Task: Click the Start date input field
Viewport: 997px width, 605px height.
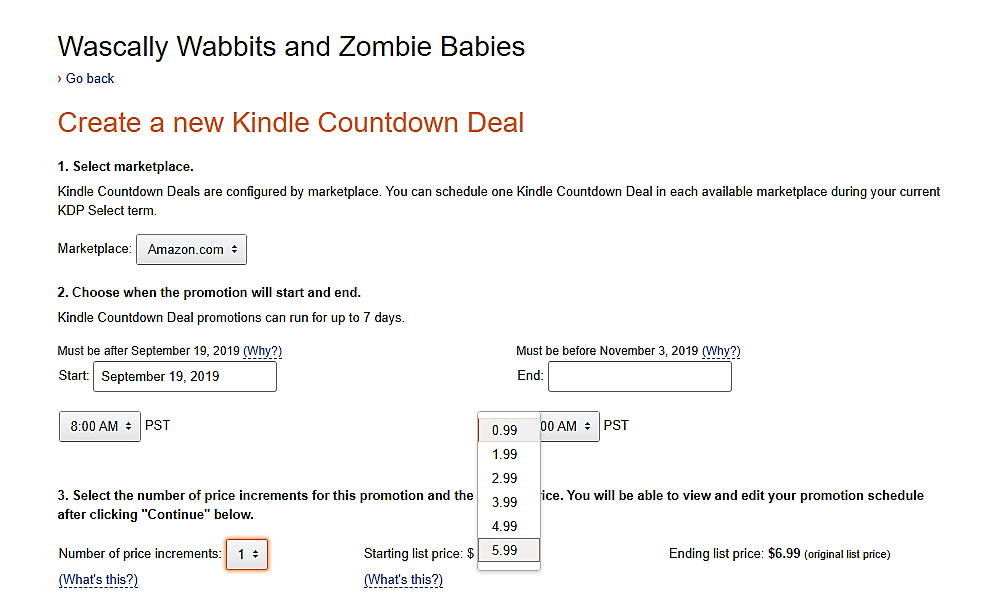Action: (x=185, y=377)
